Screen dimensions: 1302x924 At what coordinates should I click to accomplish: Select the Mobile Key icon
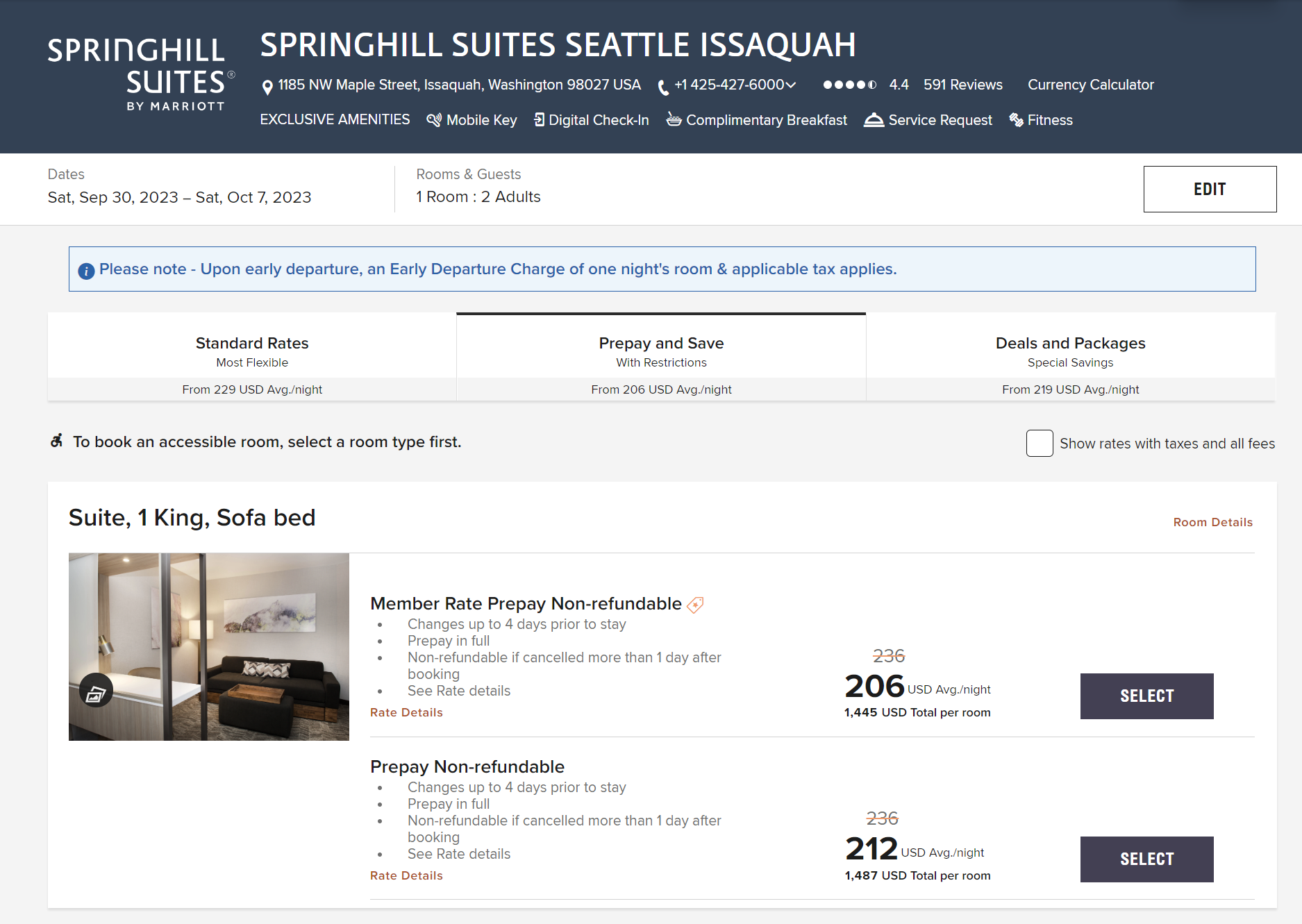(x=434, y=119)
